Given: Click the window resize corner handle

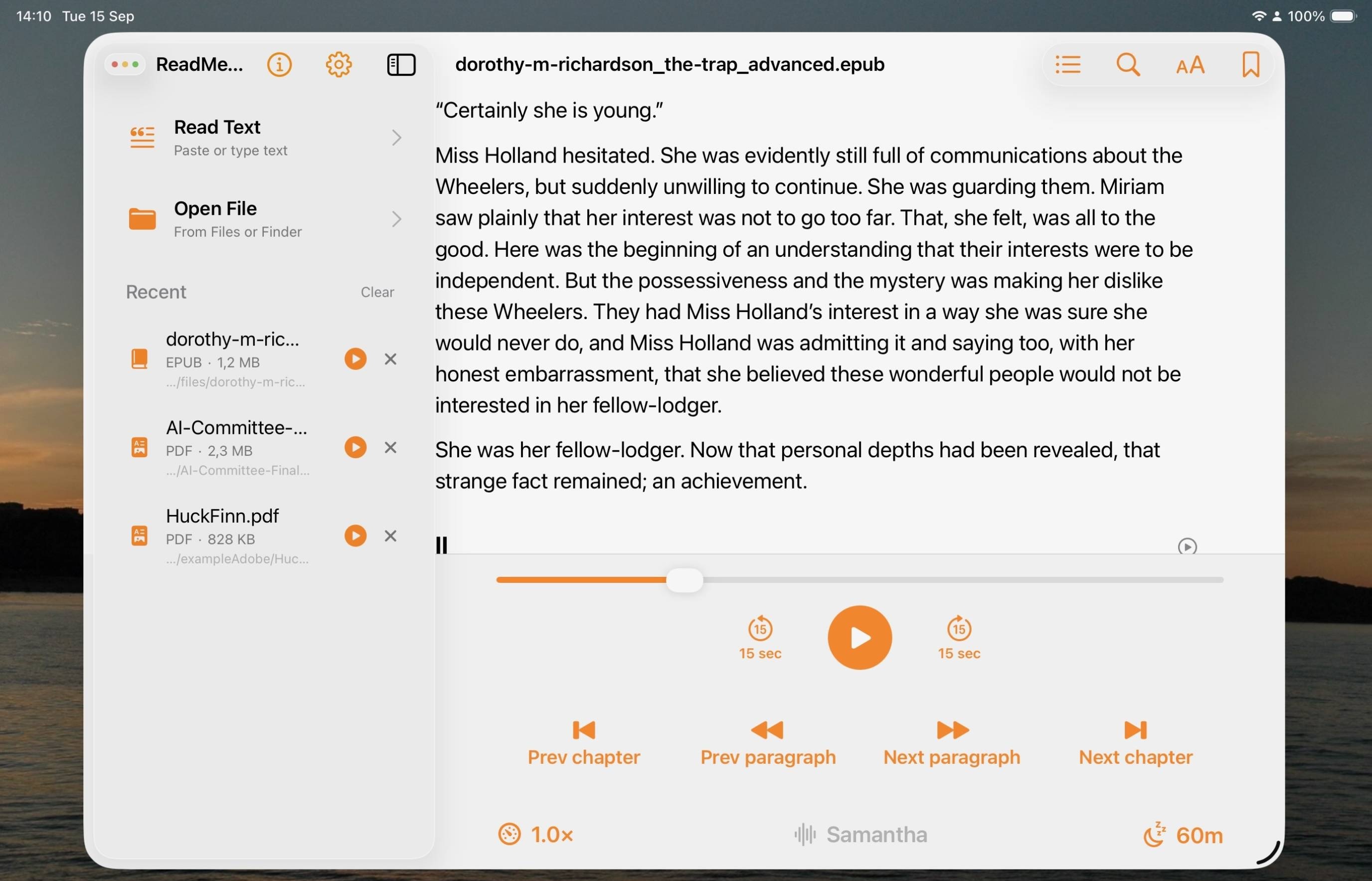Looking at the screenshot, I should coord(1268,853).
